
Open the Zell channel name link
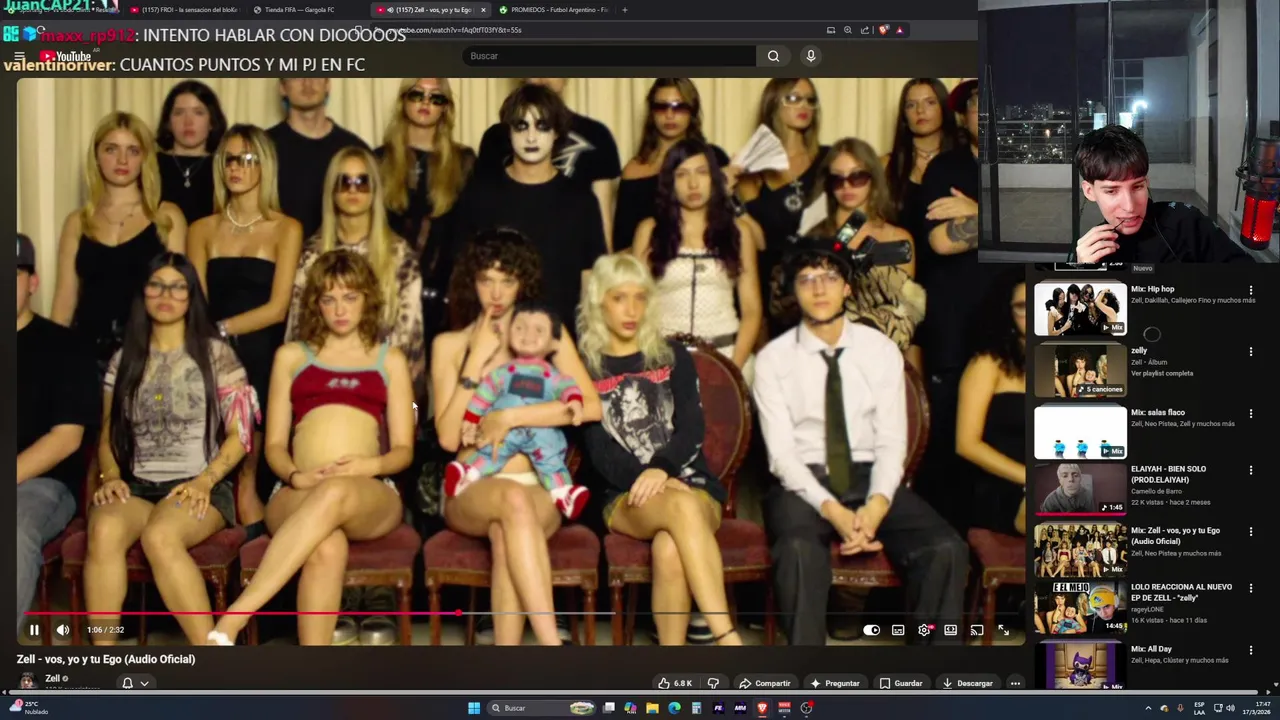coord(53,678)
